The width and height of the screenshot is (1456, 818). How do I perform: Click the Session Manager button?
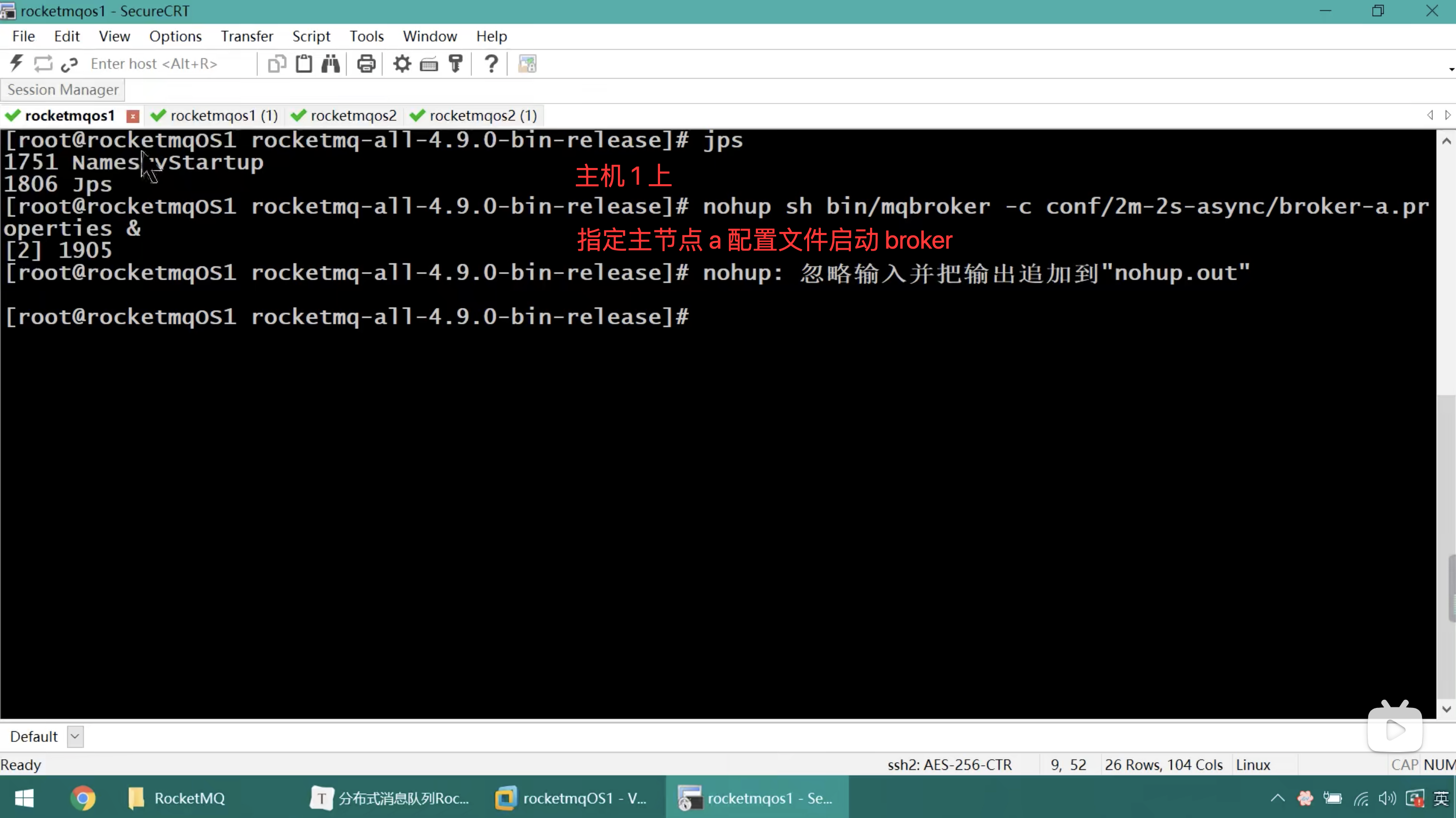click(x=63, y=90)
